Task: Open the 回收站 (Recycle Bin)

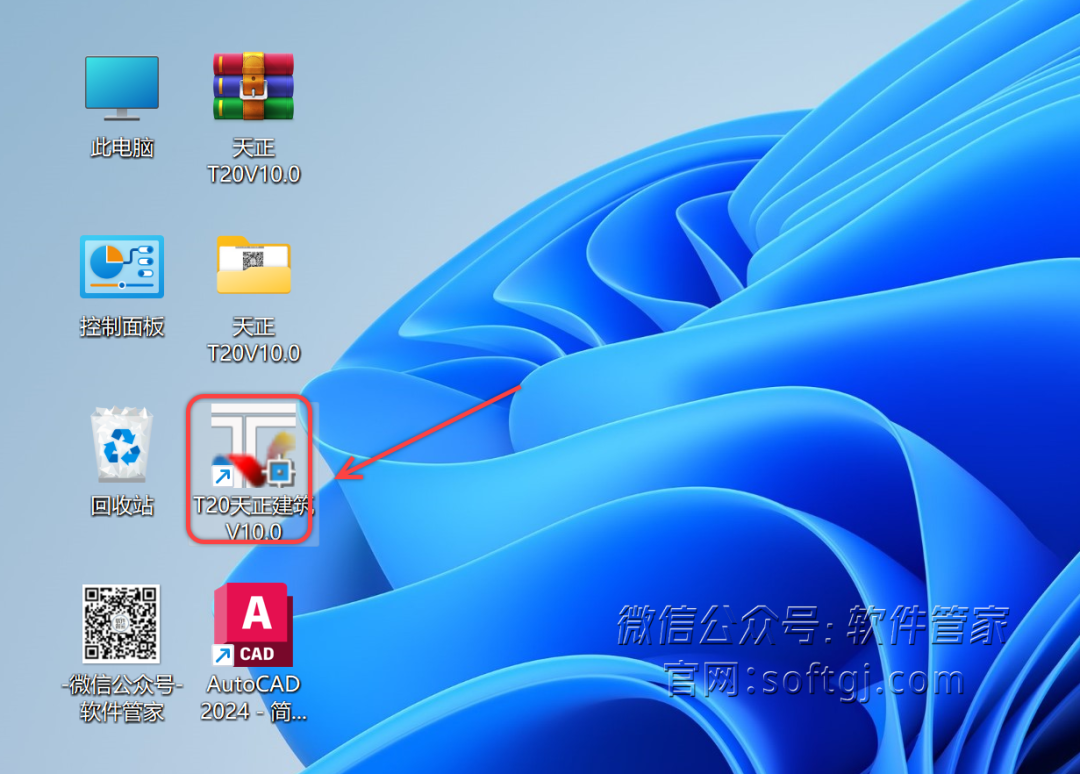Action: coord(120,443)
